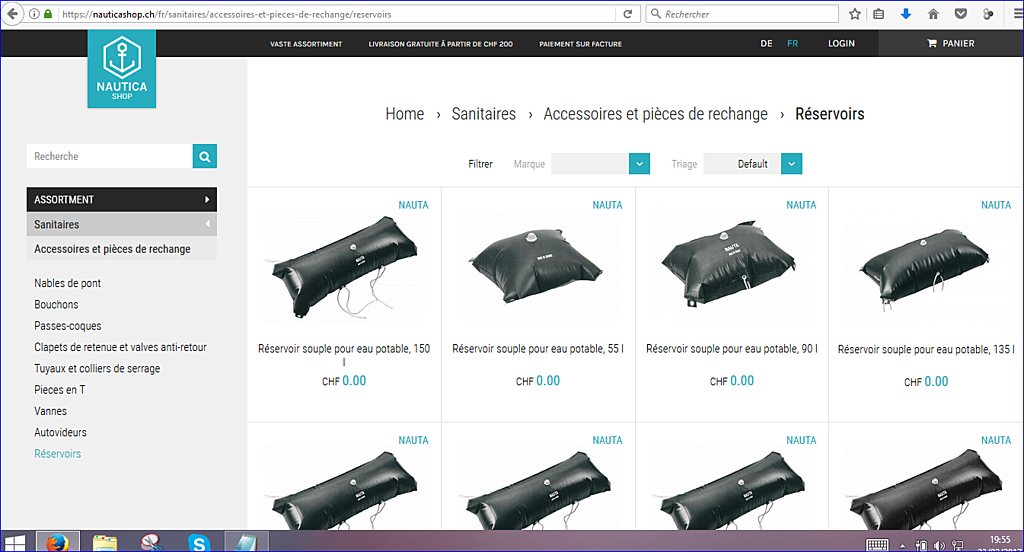Open the Panier shopping cart

(x=951, y=43)
